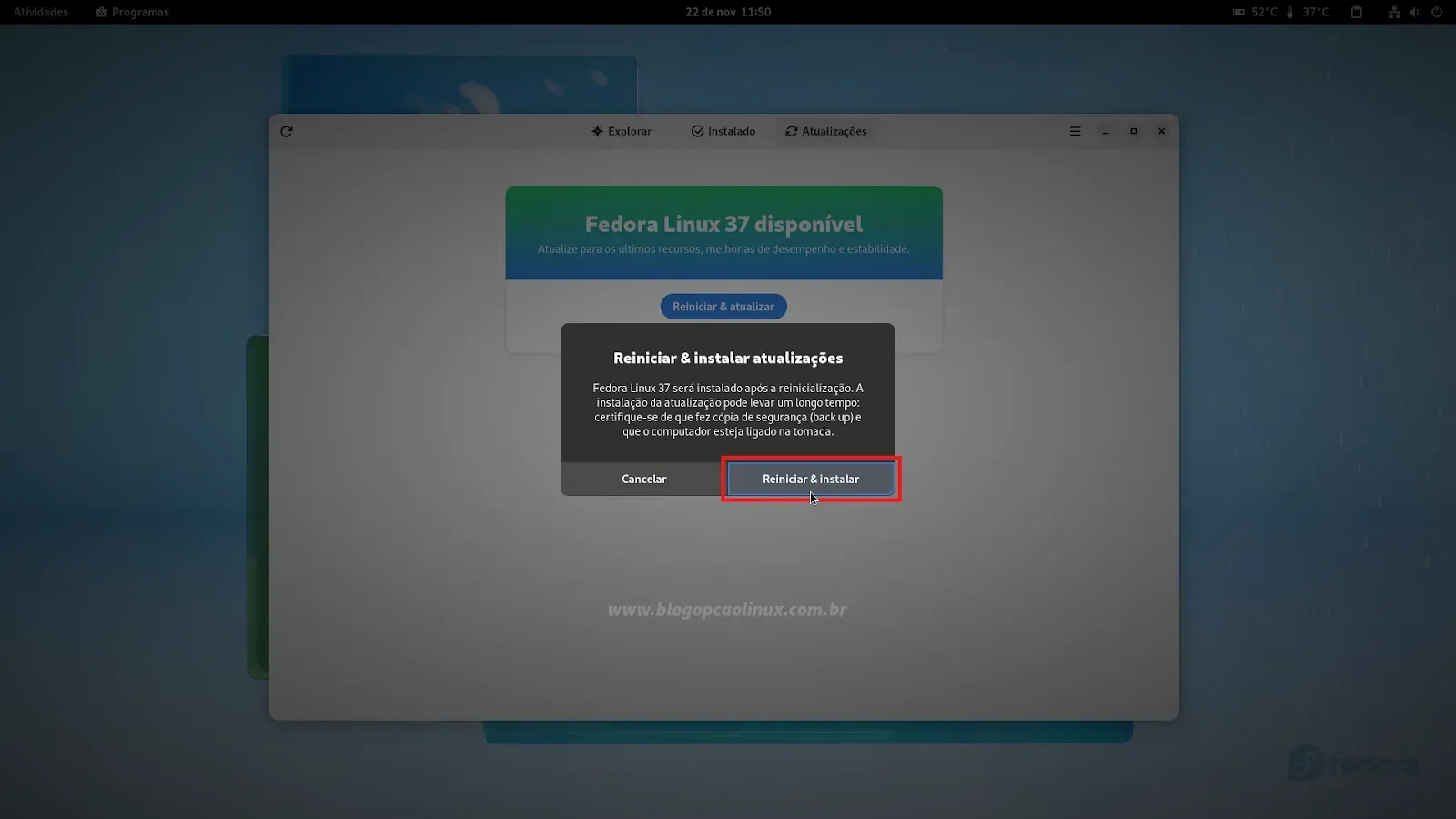Close the Software window

pyautogui.click(x=1162, y=131)
